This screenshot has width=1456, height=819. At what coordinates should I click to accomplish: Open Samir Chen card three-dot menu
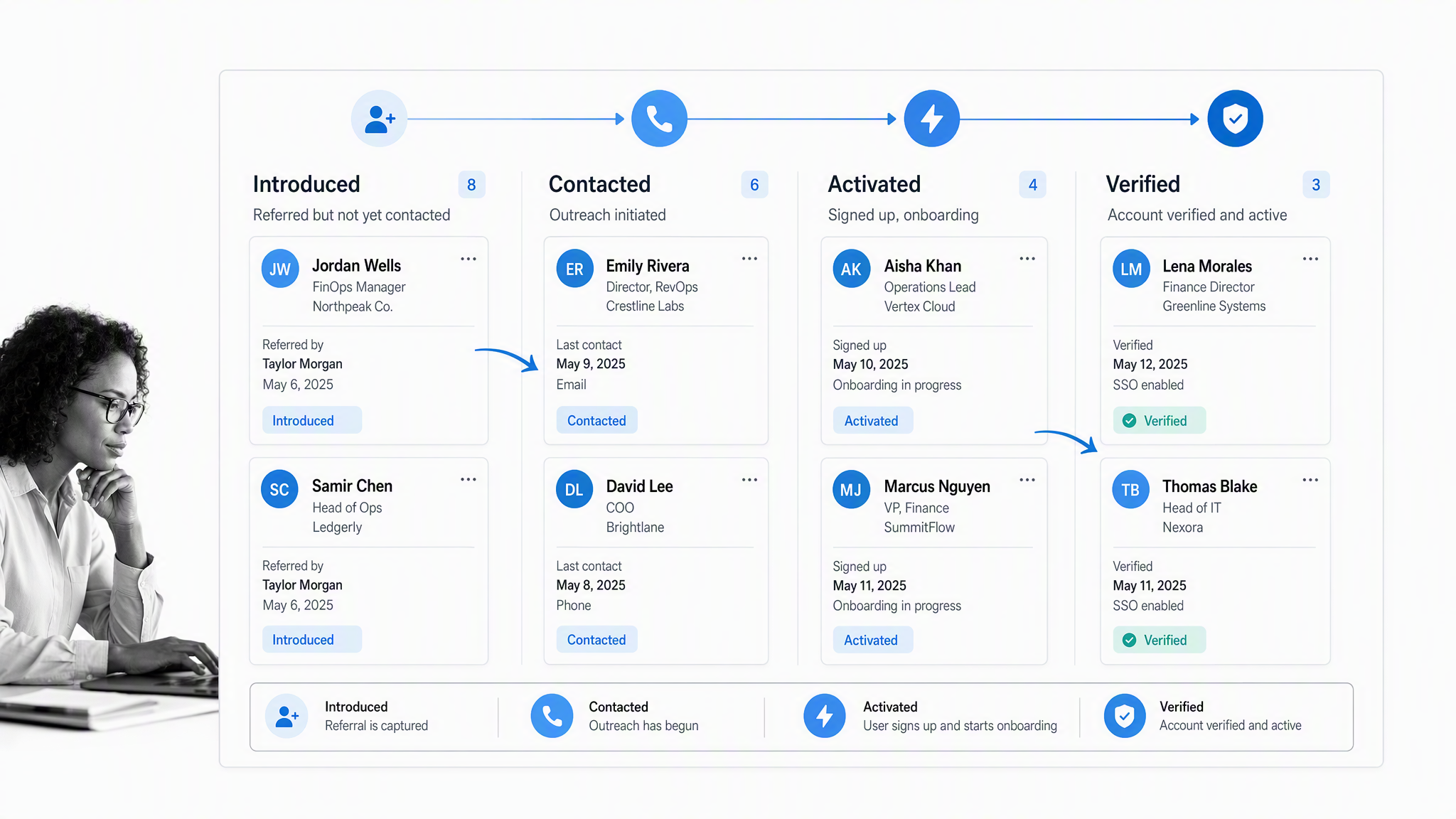point(469,479)
